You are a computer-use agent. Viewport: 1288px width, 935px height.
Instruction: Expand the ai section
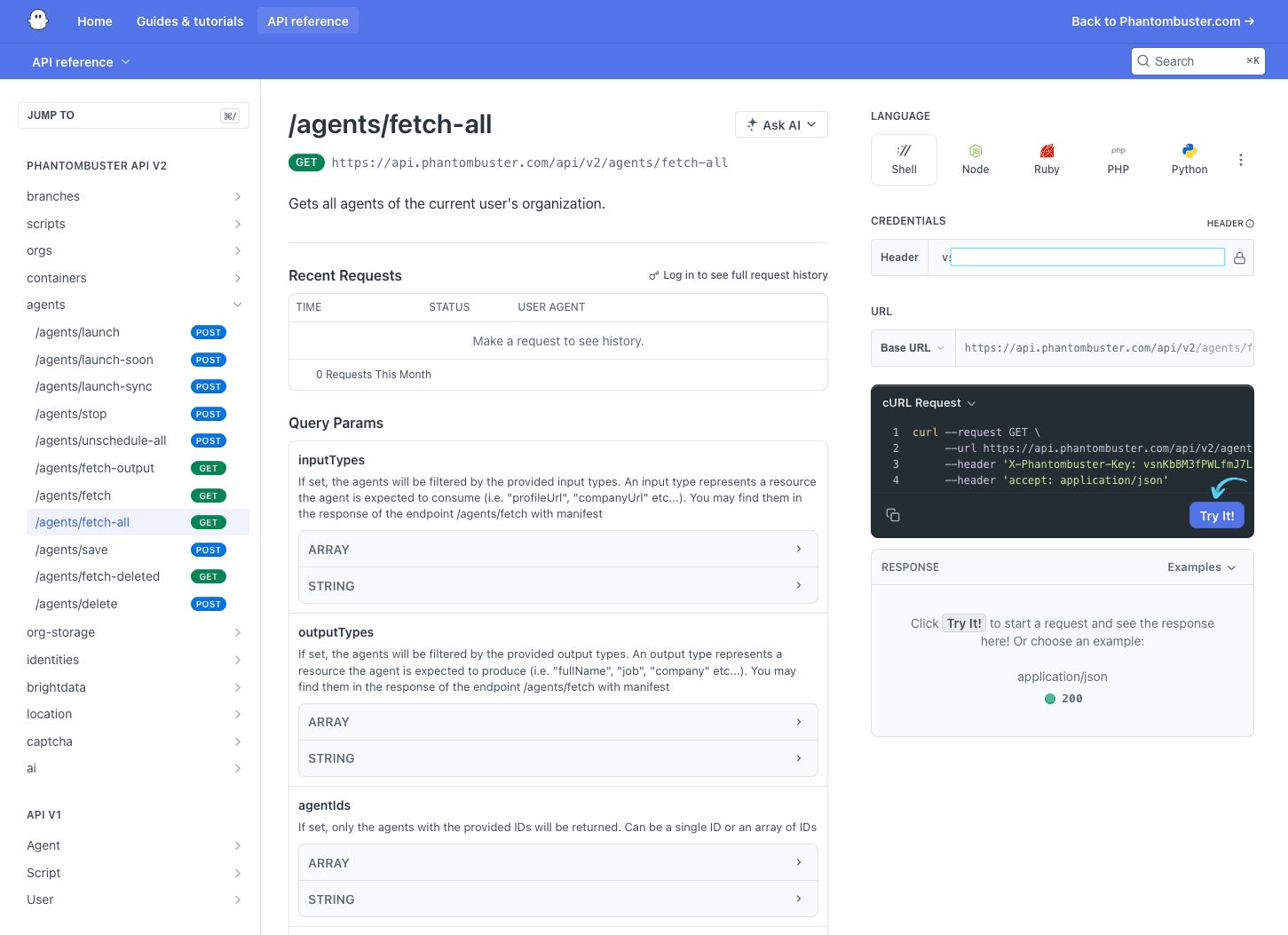(138, 768)
